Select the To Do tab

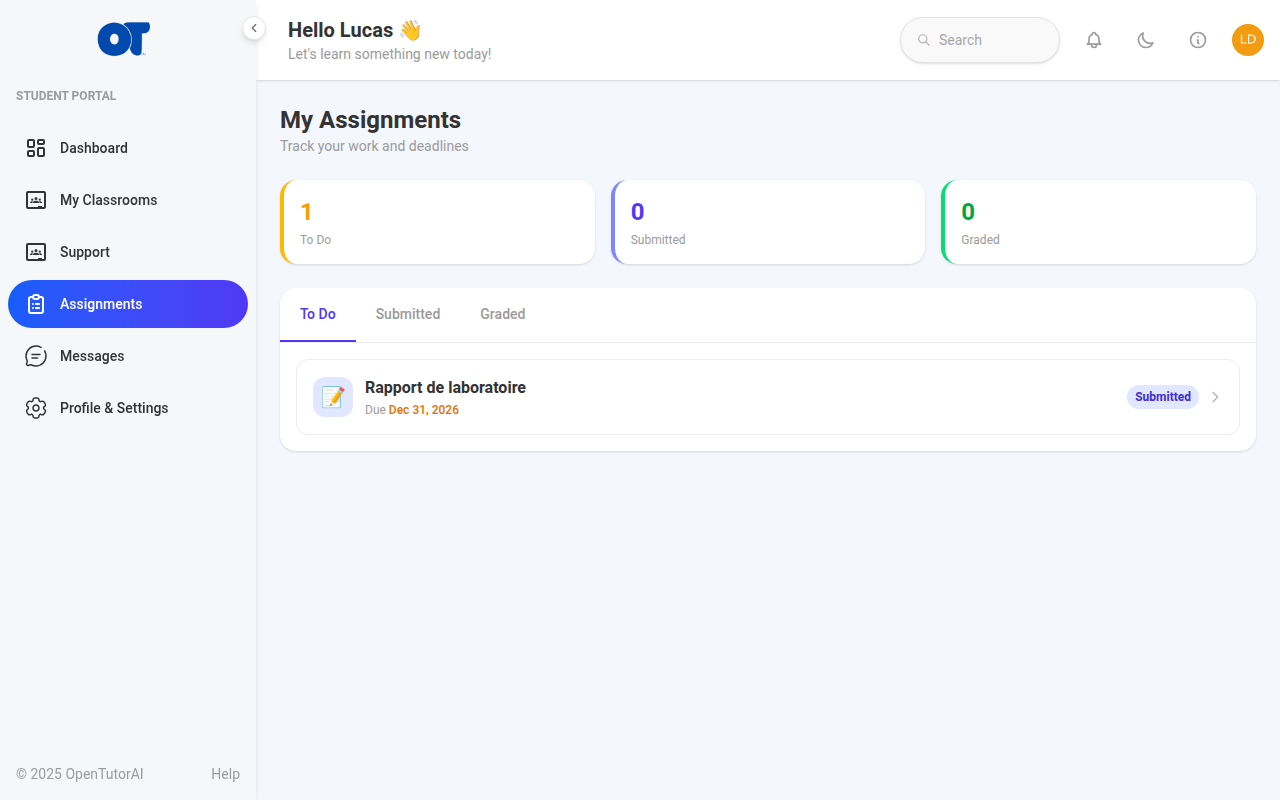(x=318, y=314)
